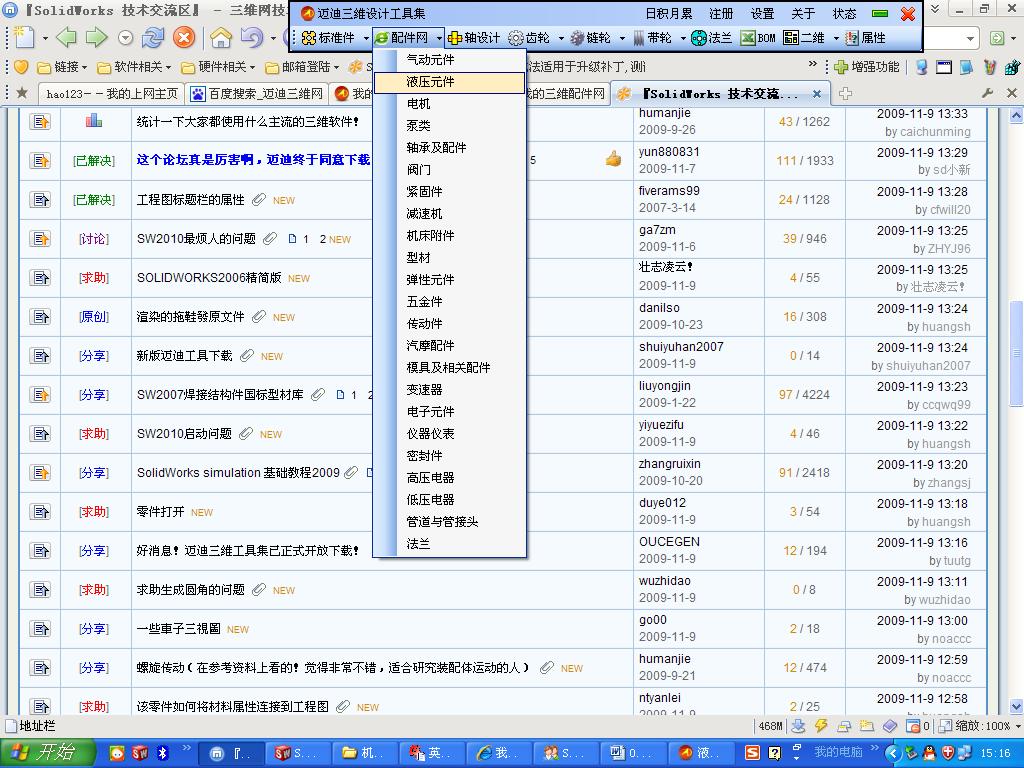This screenshot has height=768, width=1024.
Task: Open the 带轮 pulley tool
Action: [652, 38]
